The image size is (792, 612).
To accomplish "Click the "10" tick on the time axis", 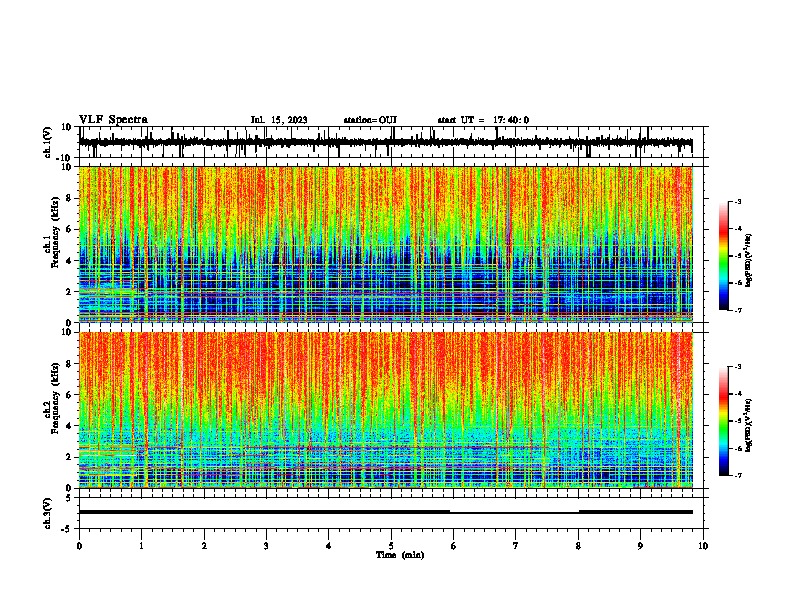I will click(x=703, y=546).
